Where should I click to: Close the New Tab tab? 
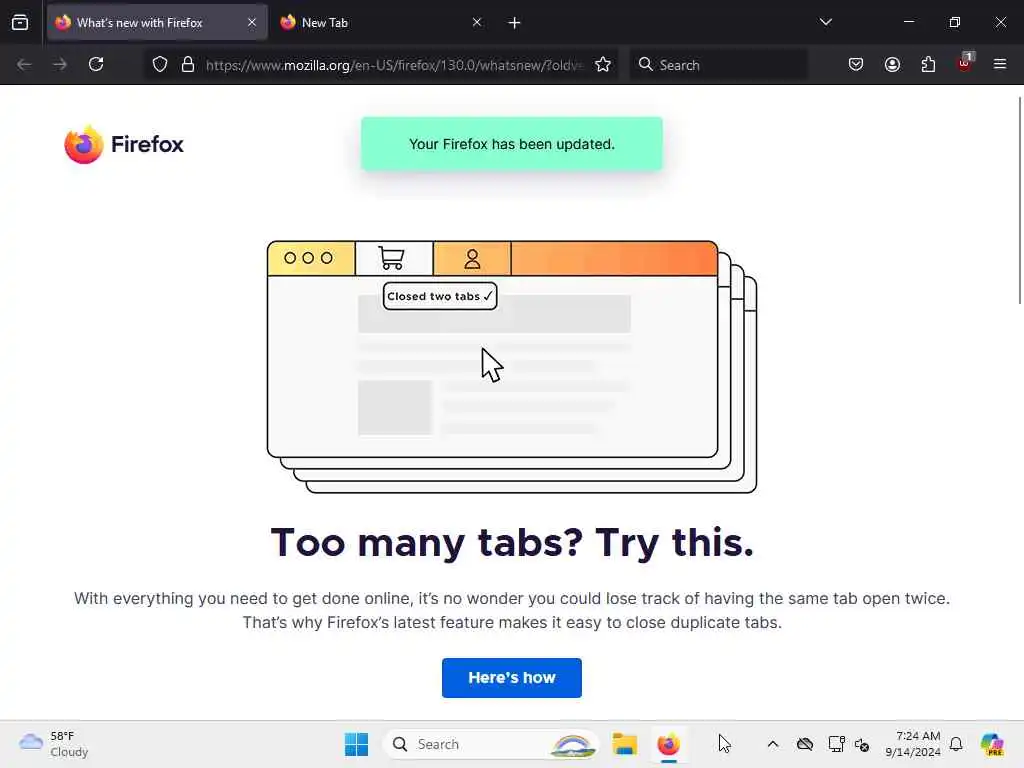pyautogui.click(x=477, y=22)
